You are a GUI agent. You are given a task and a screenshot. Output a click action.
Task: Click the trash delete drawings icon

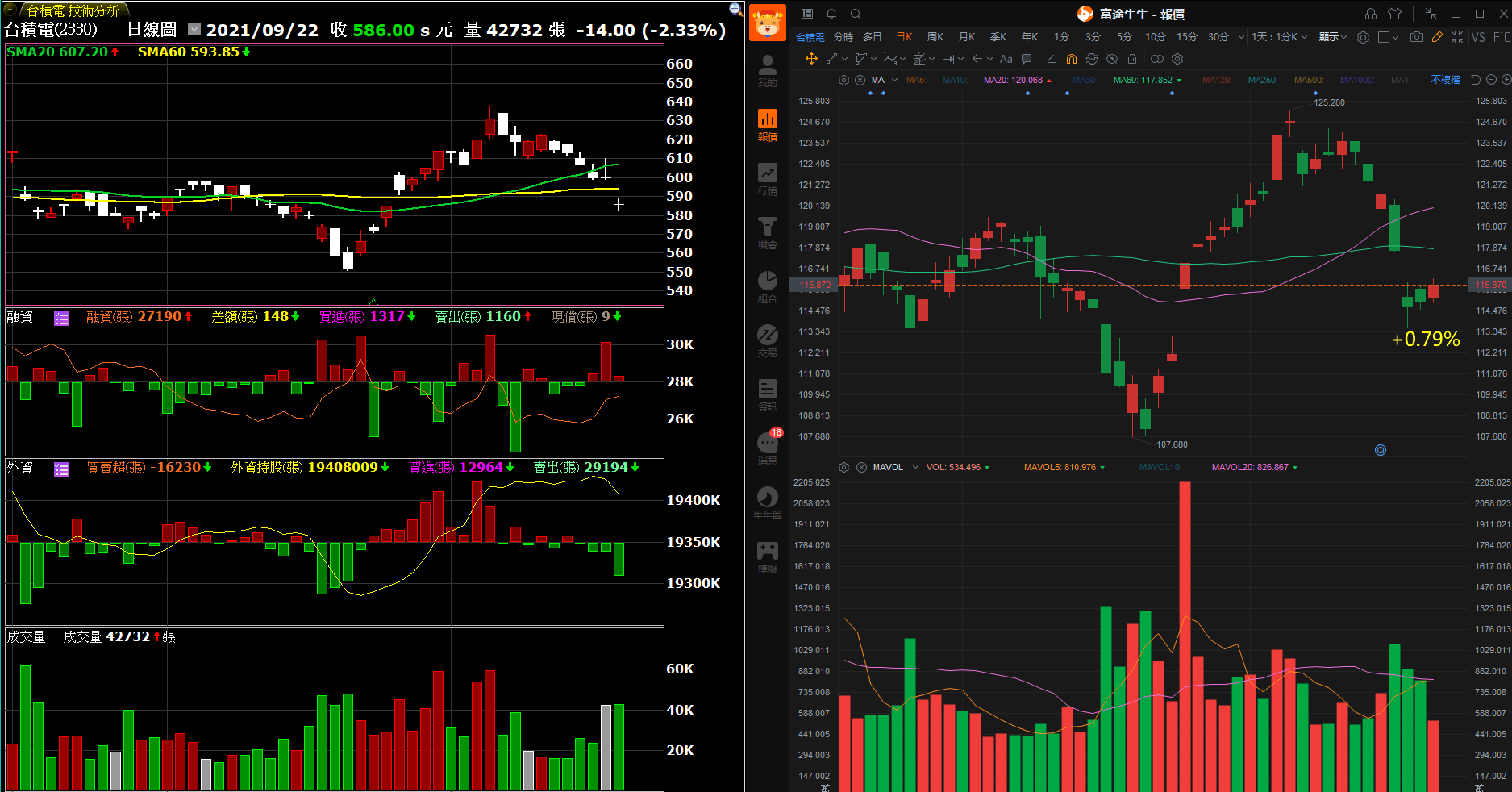point(1132,59)
